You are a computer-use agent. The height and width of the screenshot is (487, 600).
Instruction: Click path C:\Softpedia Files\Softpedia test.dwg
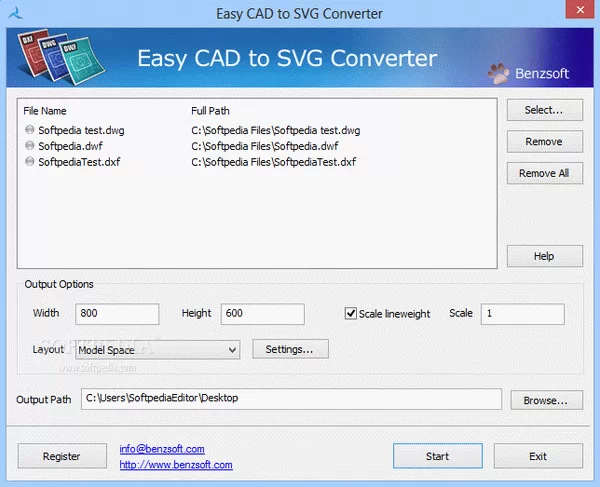(276, 130)
